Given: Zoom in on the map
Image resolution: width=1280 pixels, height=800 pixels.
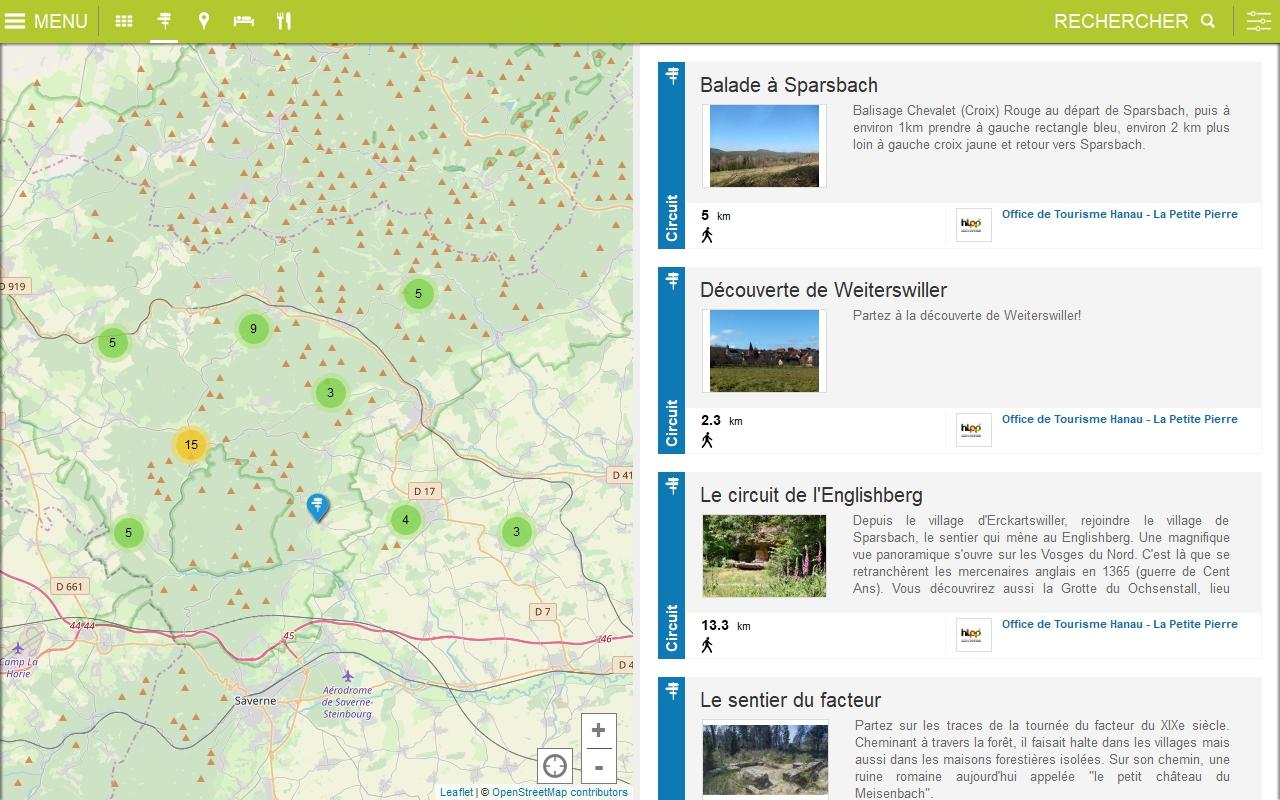Looking at the screenshot, I should click(x=598, y=730).
